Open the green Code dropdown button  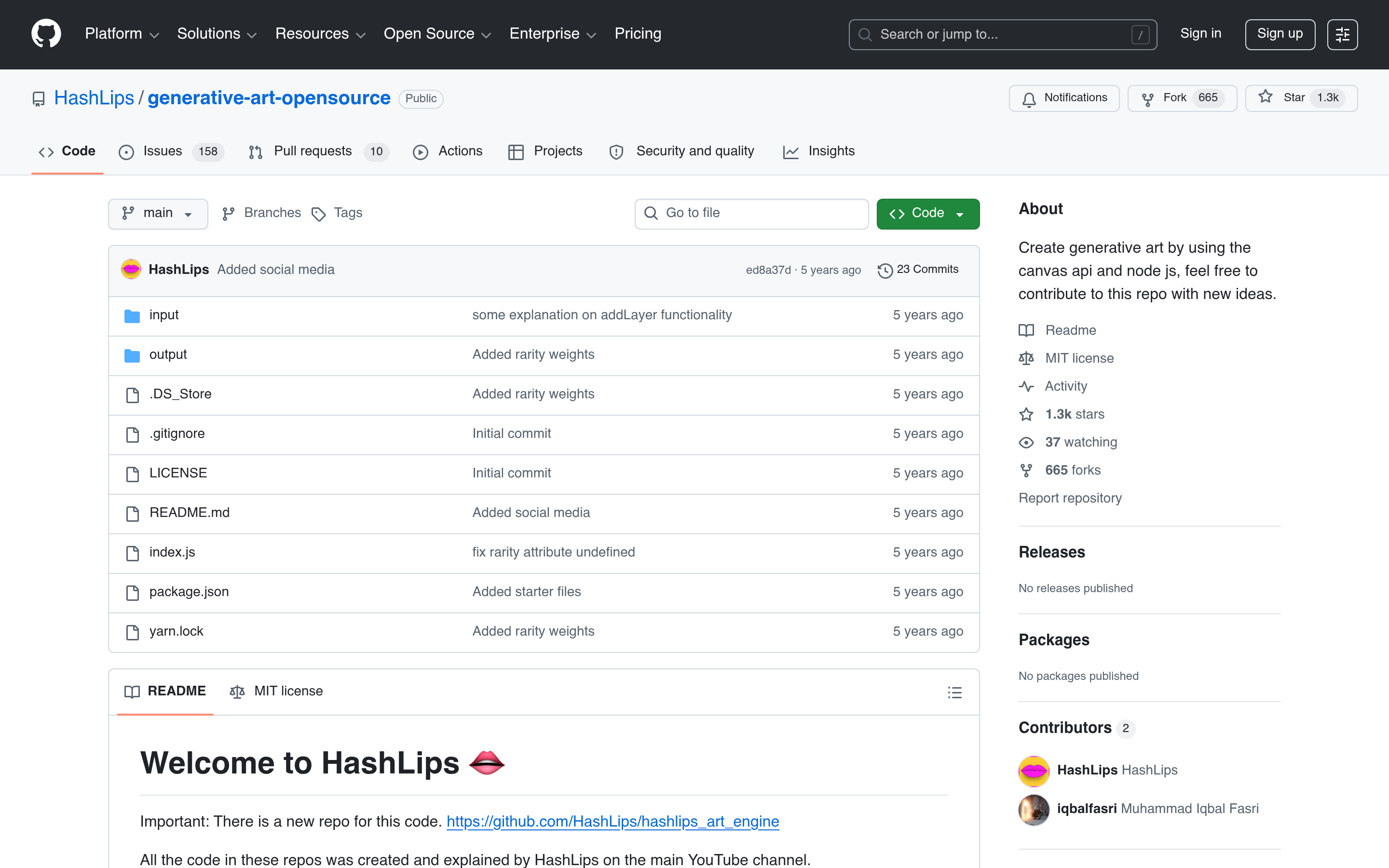click(x=927, y=214)
